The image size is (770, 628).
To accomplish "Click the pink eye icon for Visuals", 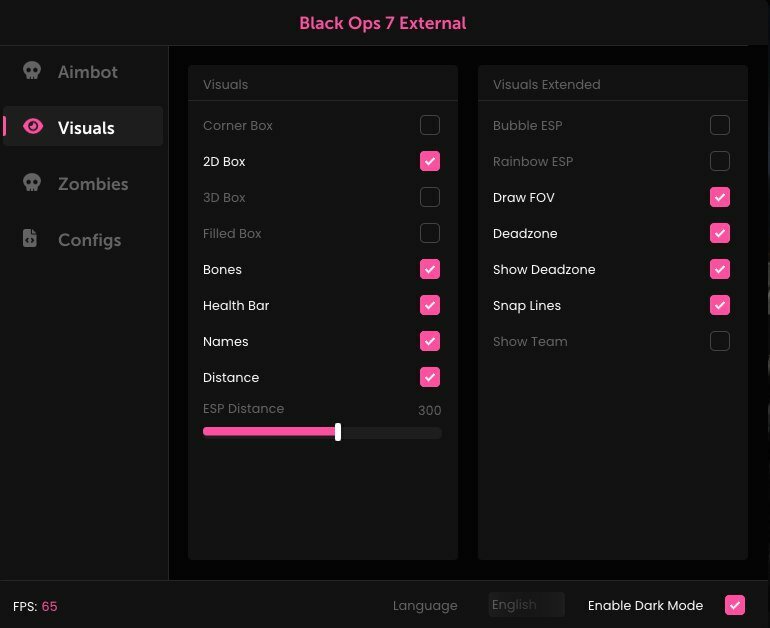I will click(33, 127).
